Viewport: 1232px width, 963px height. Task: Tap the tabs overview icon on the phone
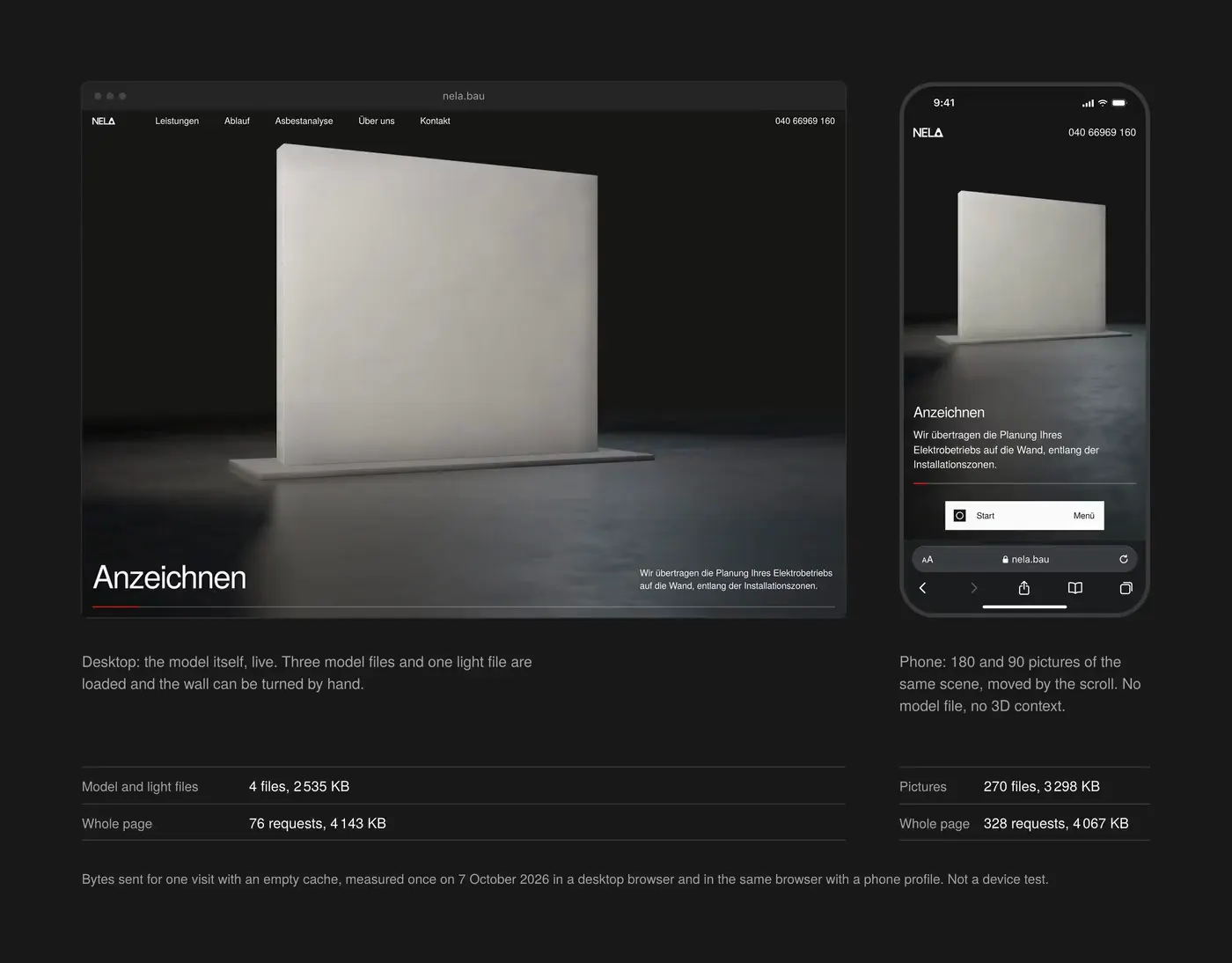click(x=1126, y=588)
